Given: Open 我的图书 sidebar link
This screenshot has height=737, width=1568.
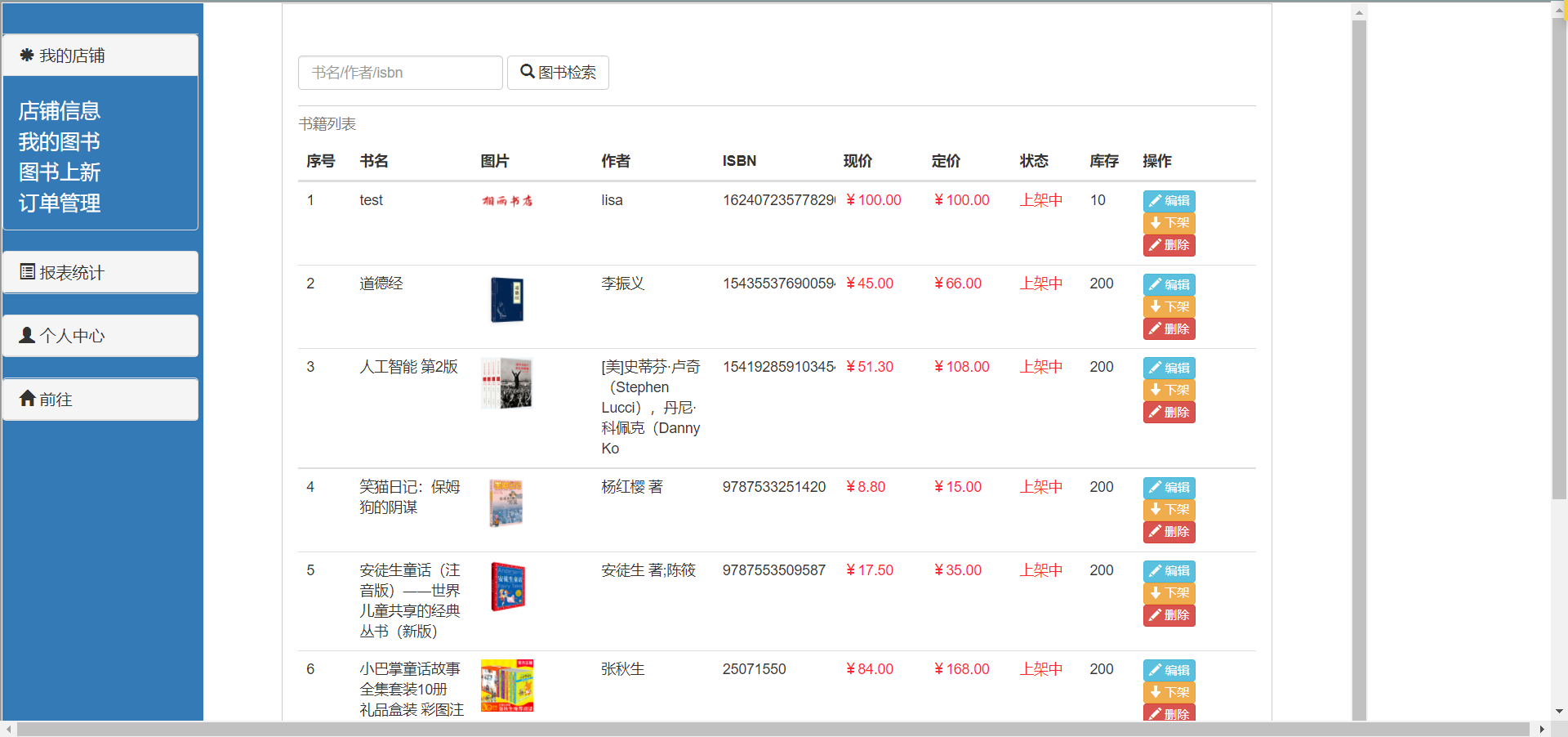Looking at the screenshot, I should 60,142.
